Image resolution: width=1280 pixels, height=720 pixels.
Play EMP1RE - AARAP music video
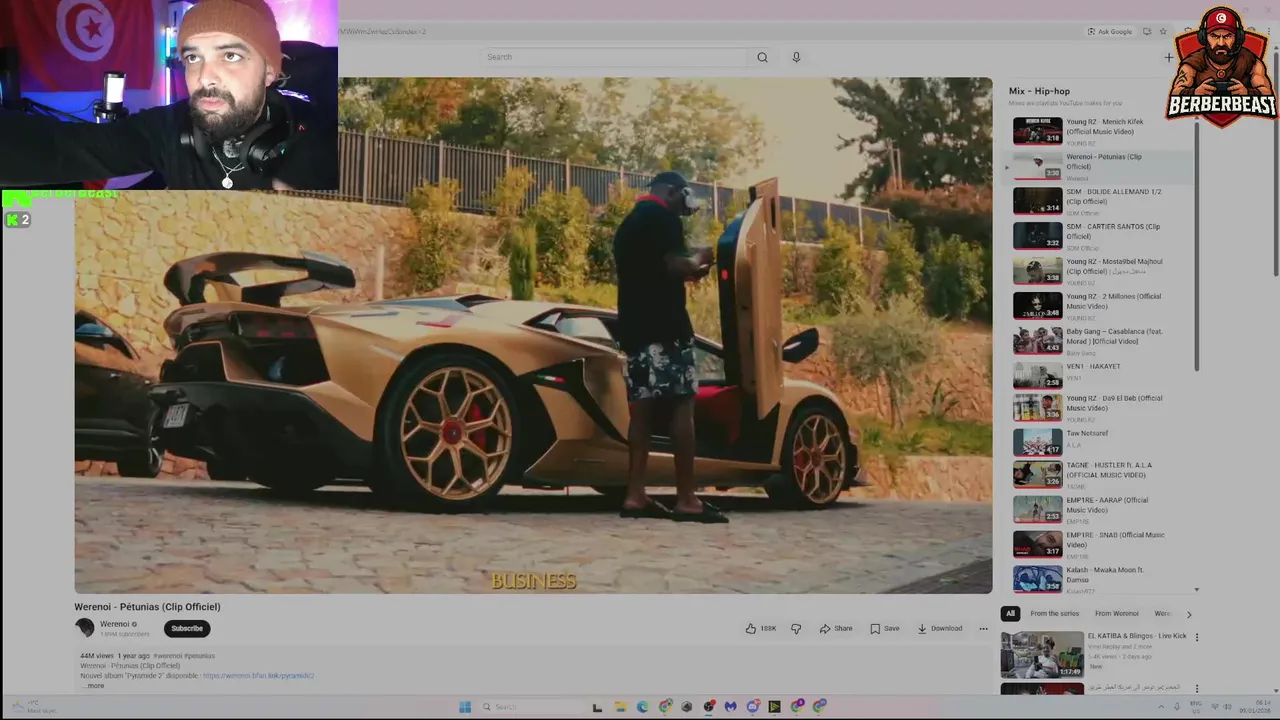[1098, 509]
